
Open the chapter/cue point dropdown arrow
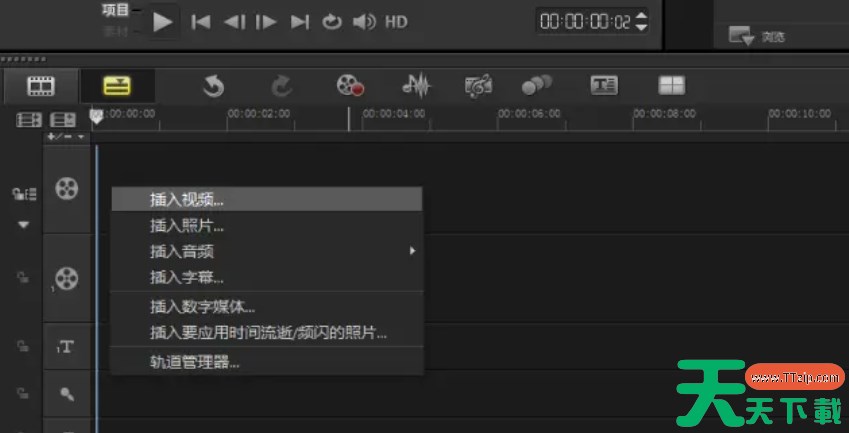(81, 137)
